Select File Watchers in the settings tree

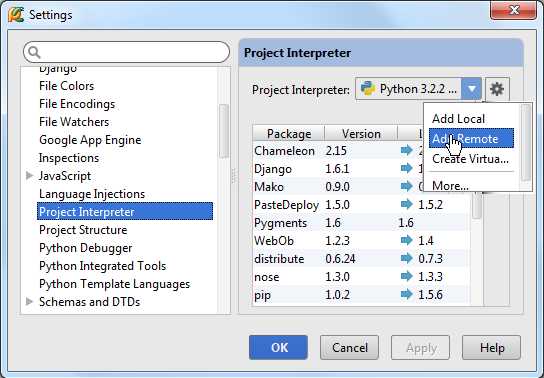tap(74, 122)
